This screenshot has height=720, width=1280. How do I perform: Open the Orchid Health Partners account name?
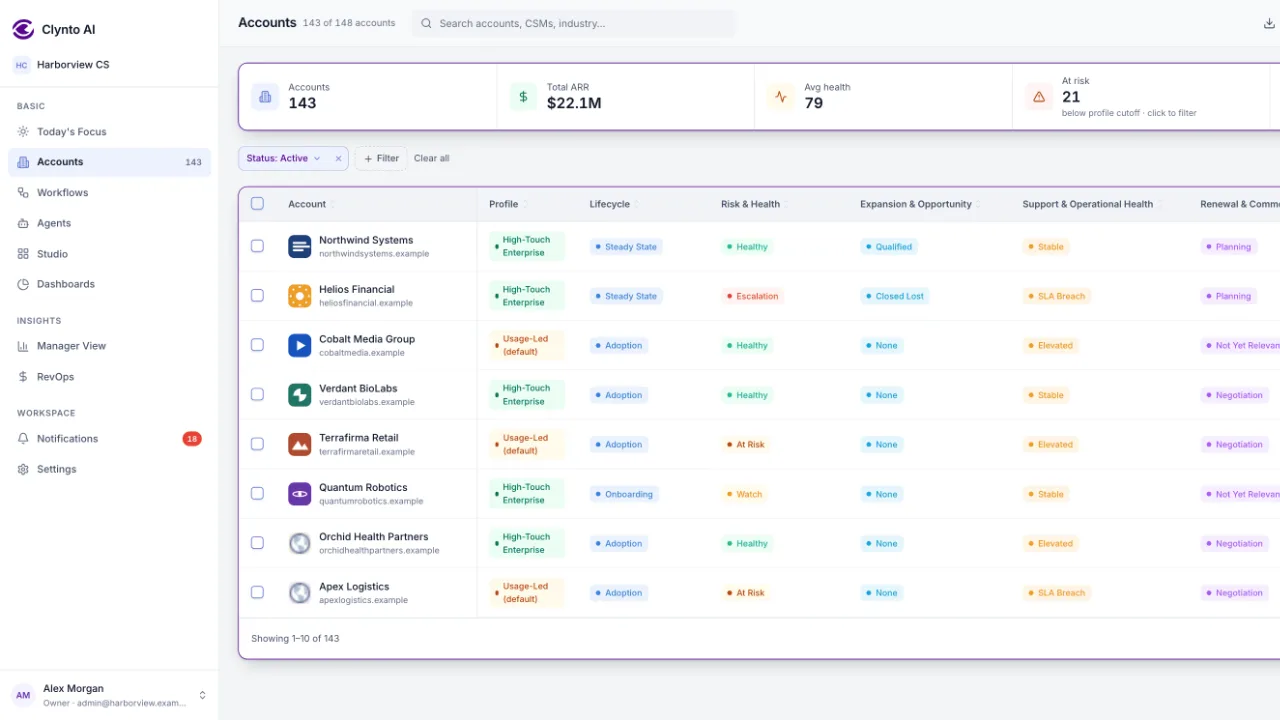374,537
